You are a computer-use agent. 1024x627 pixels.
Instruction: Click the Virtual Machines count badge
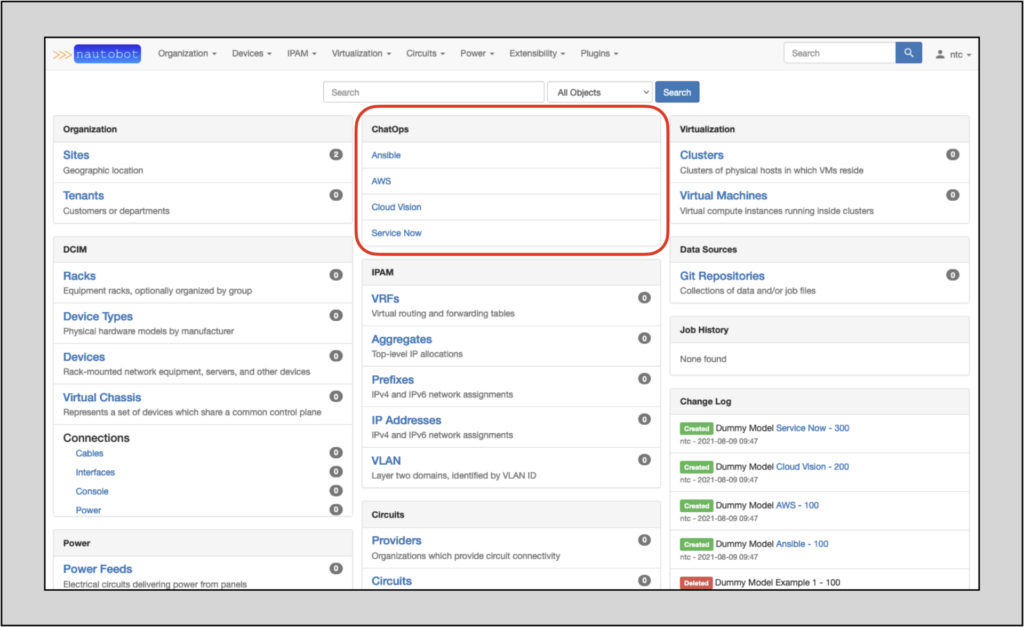point(953,195)
